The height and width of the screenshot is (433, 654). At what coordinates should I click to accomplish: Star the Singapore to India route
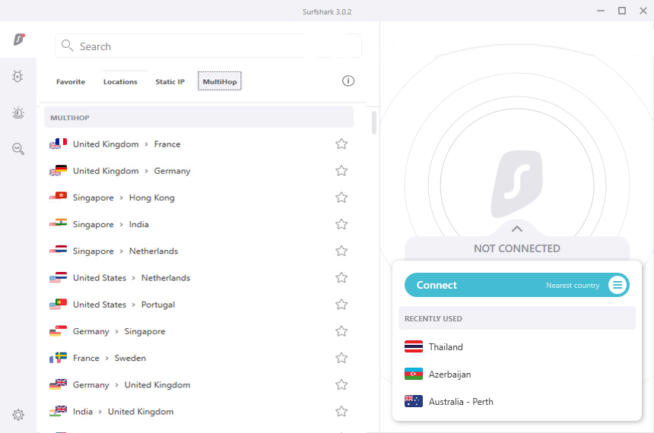[x=342, y=224]
